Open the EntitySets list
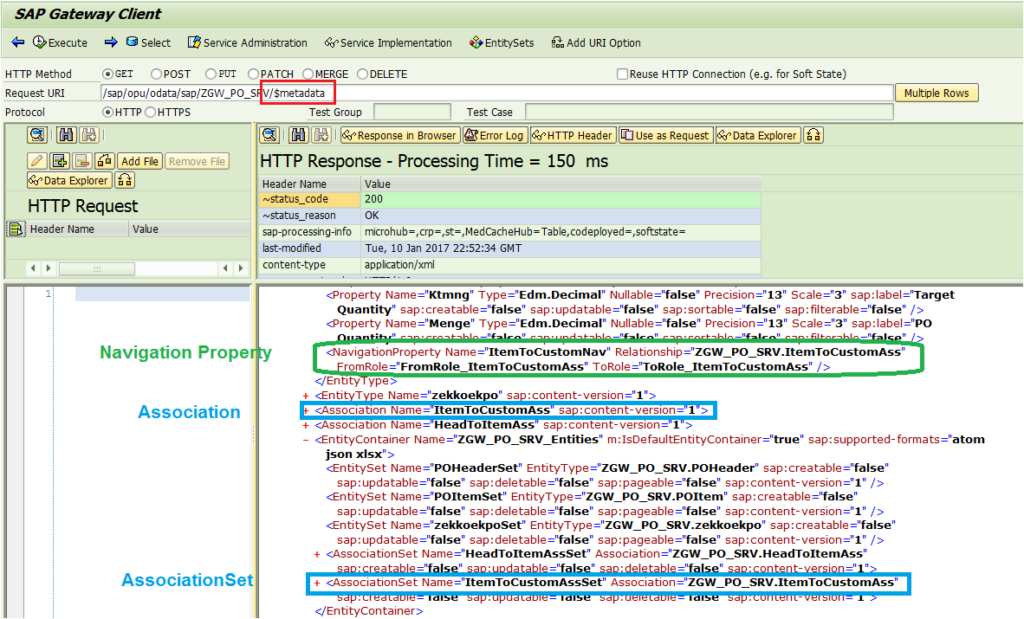The width and height of the screenshot is (1024, 619). 502,42
